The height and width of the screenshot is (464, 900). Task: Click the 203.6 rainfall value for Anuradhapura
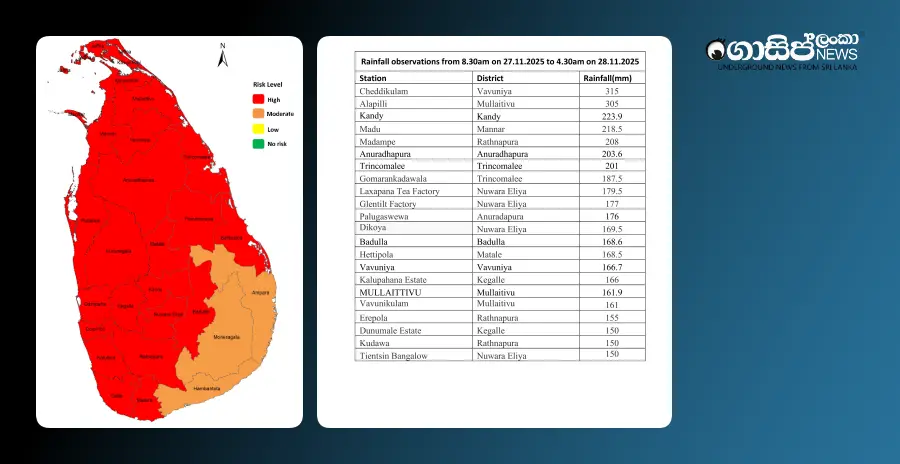pos(612,155)
